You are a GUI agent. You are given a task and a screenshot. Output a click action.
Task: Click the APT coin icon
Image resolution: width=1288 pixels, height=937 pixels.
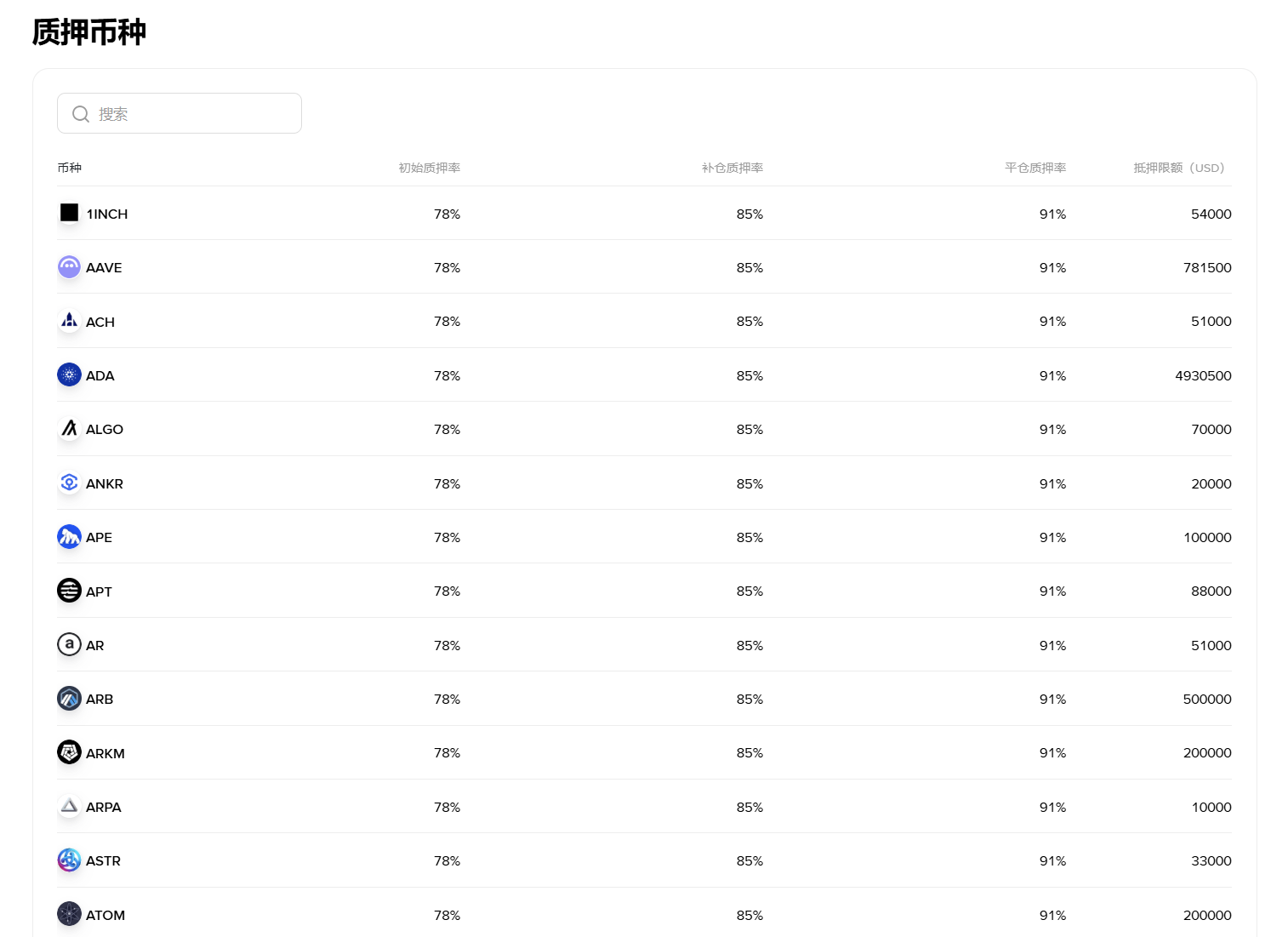coord(69,591)
